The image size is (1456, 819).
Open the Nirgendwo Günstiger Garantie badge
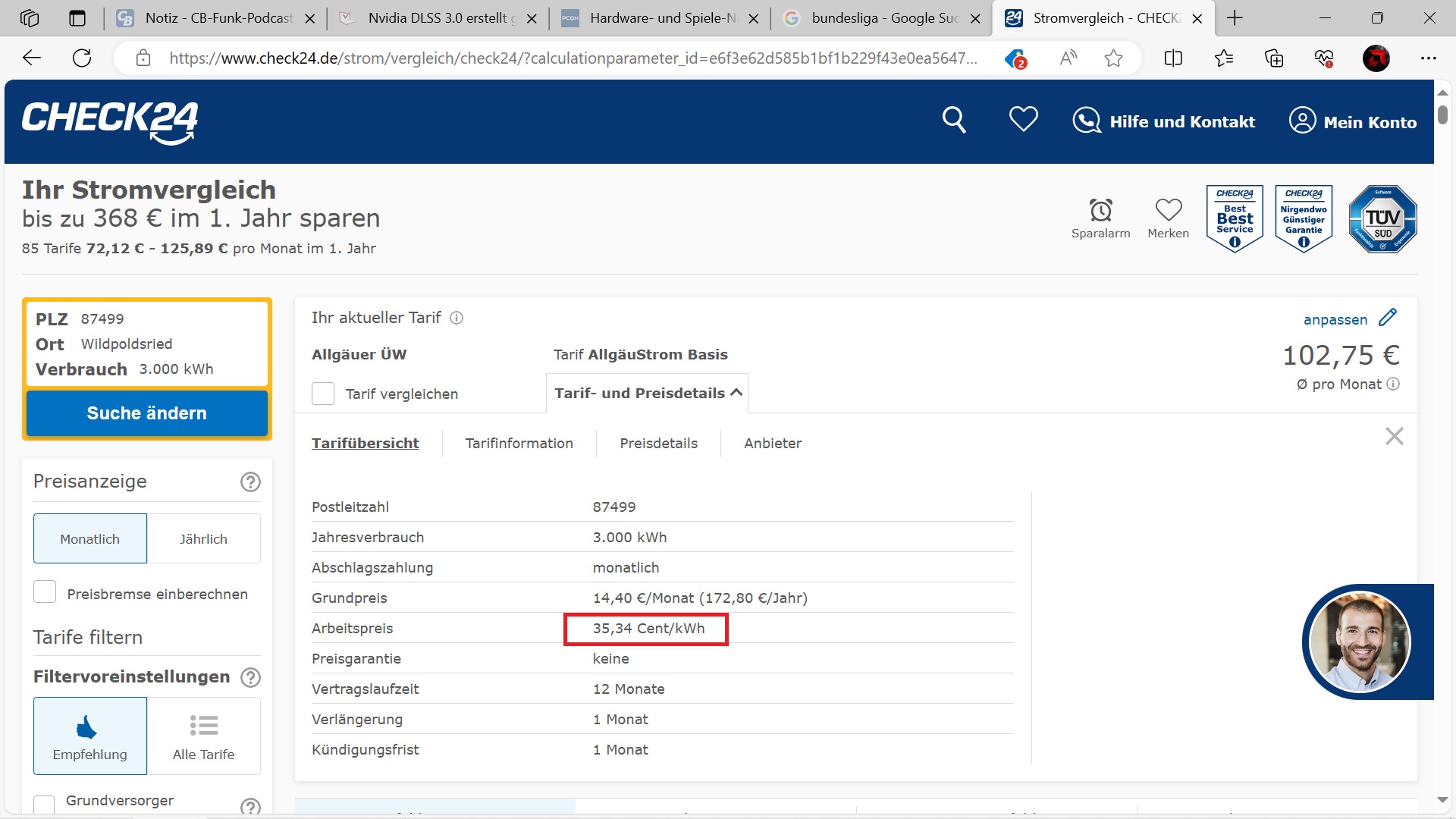click(x=1304, y=218)
